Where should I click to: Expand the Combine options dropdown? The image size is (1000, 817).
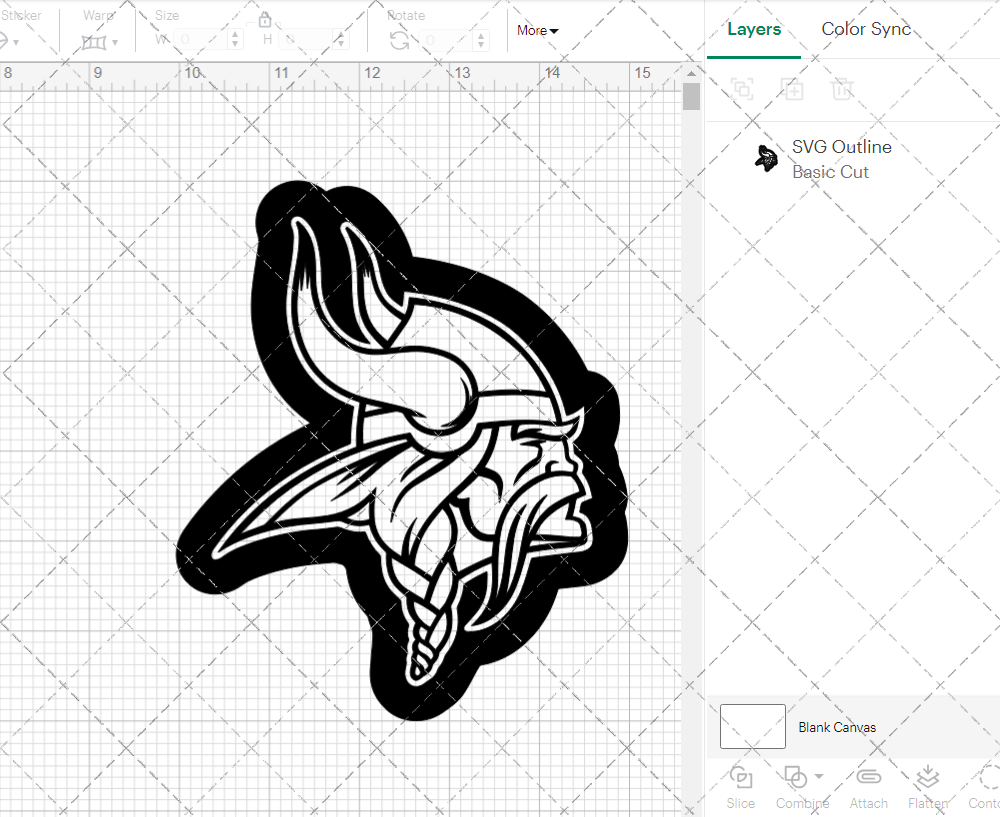819,777
